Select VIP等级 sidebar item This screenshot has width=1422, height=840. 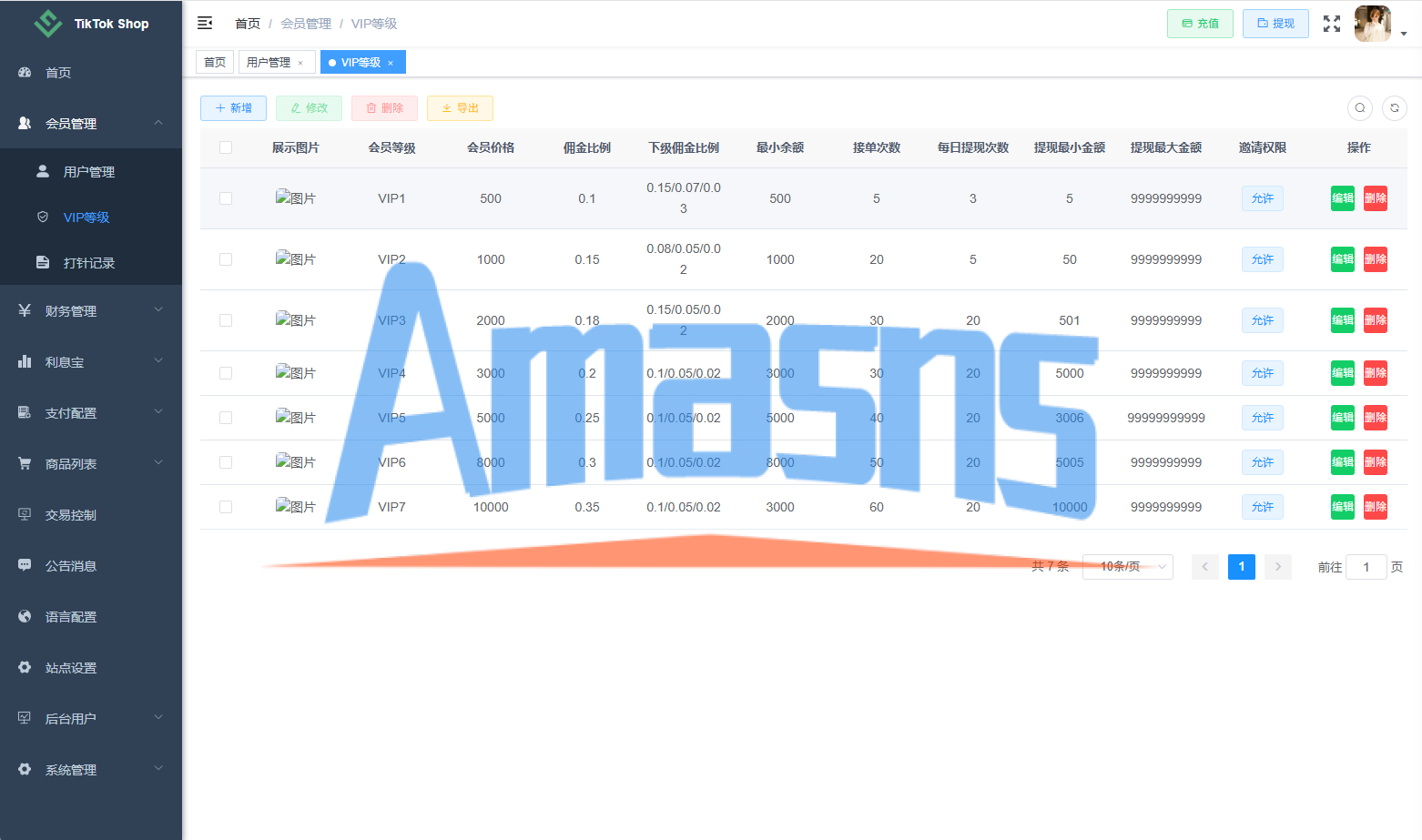91,217
